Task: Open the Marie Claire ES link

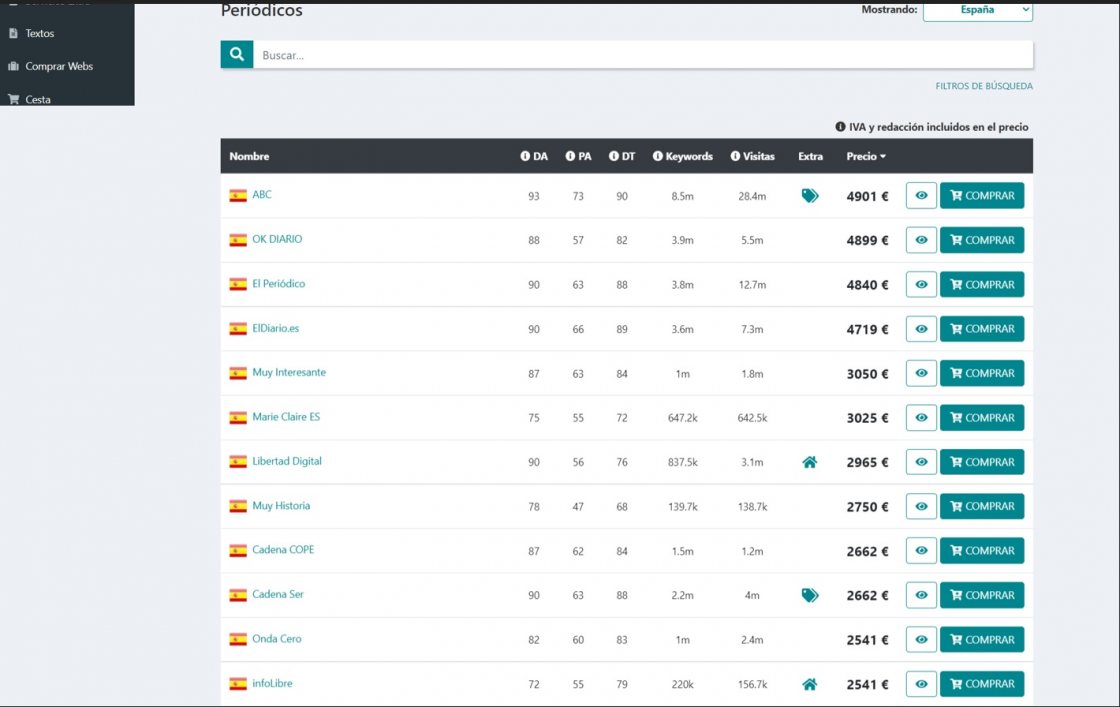Action: 286,416
